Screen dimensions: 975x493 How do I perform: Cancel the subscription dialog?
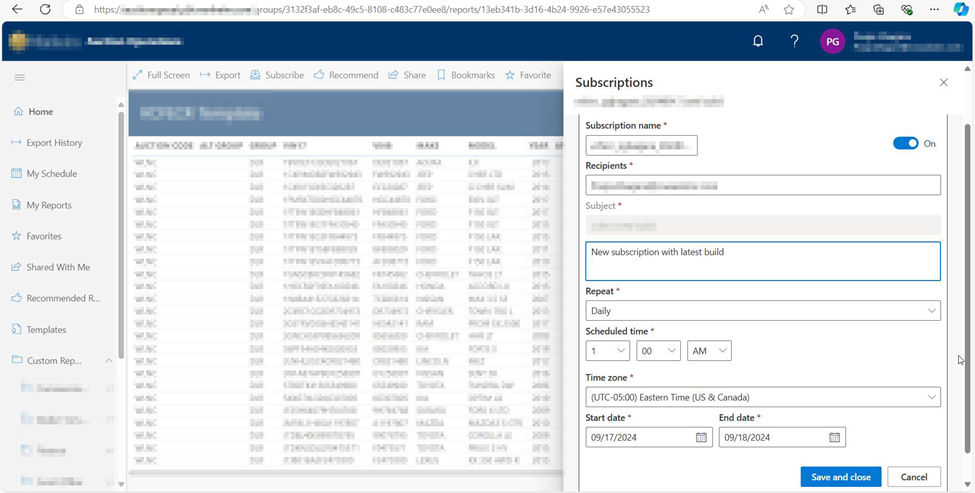click(914, 477)
